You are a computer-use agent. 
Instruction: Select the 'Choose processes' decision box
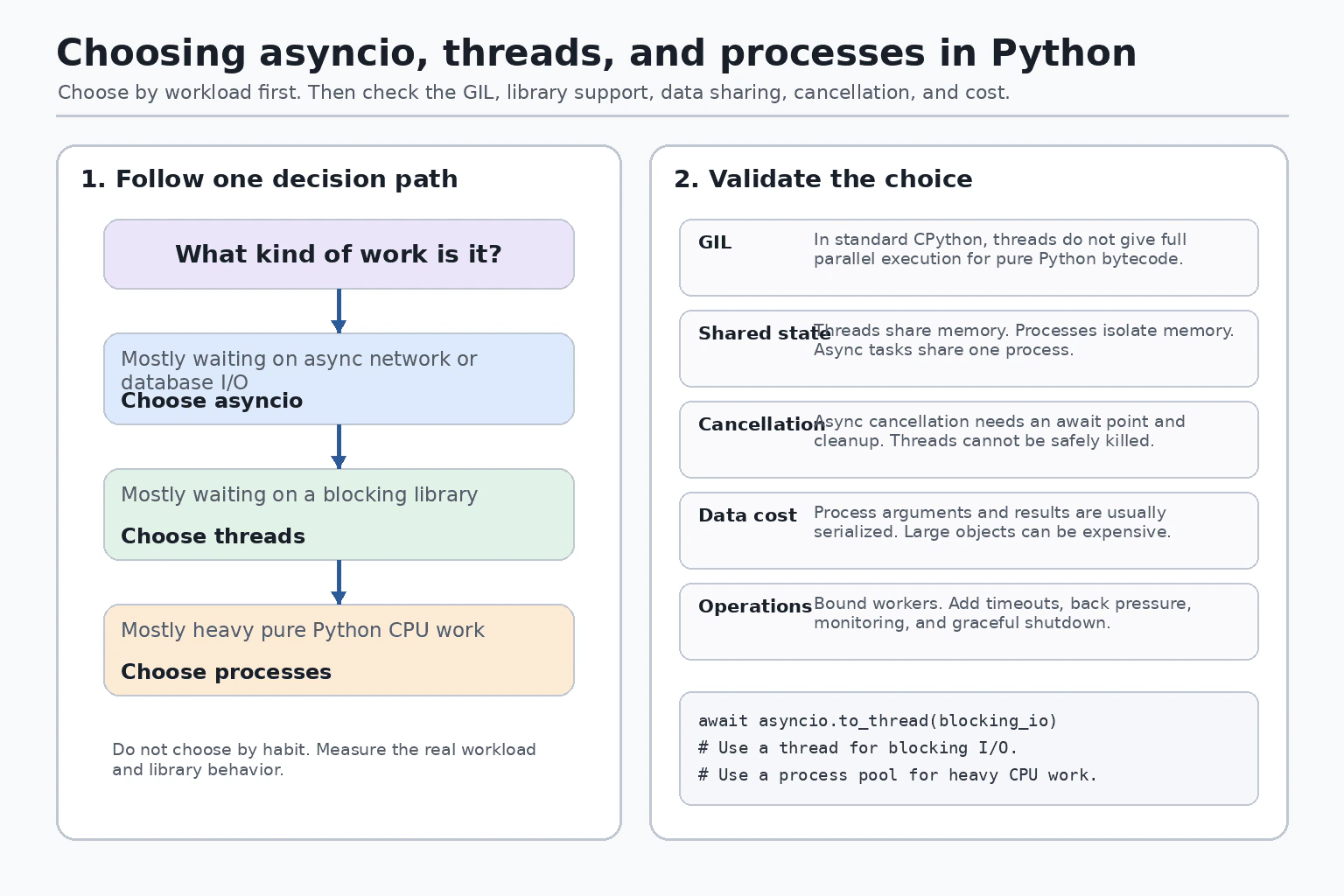(339, 650)
